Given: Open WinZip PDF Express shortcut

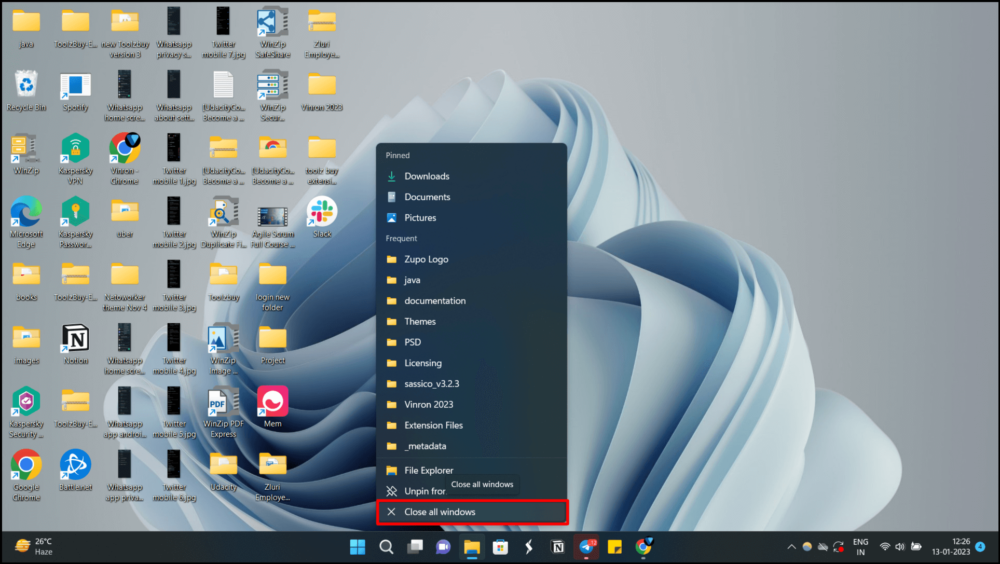Looking at the screenshot, I should click(223, 412).
